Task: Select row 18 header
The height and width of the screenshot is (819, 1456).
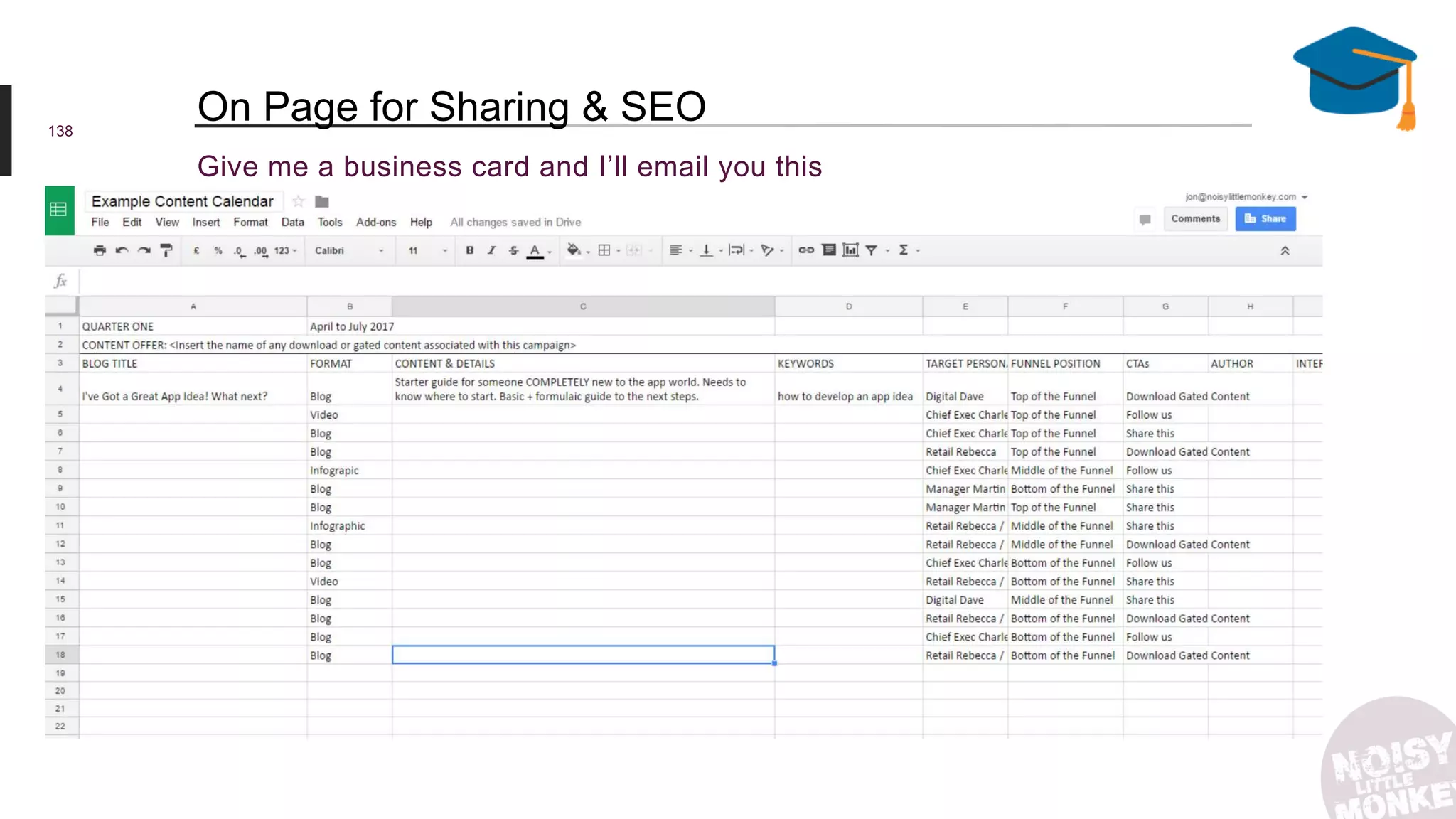Action: tap(61, 655)
